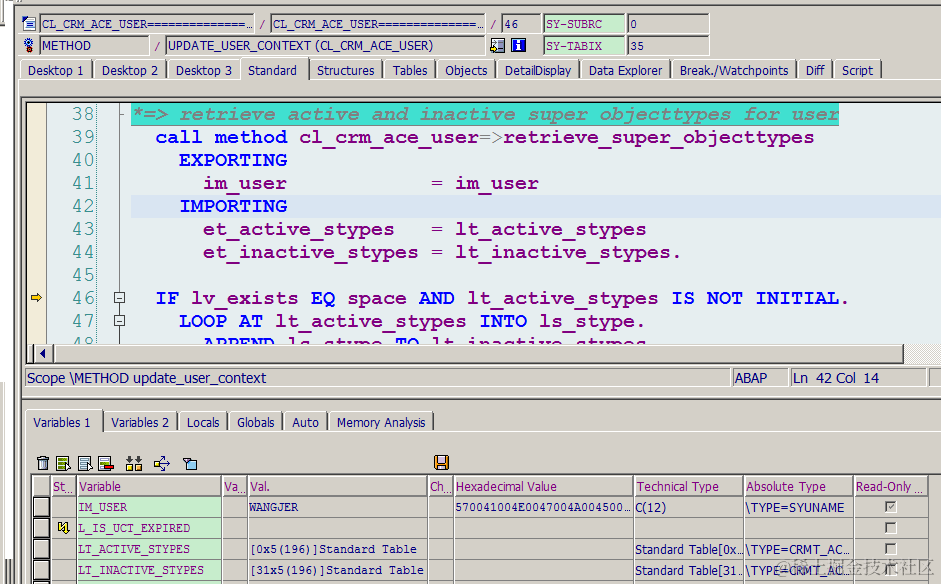Collapse the IF block at line 46
The image size is (941, 584).
point(119,298)
